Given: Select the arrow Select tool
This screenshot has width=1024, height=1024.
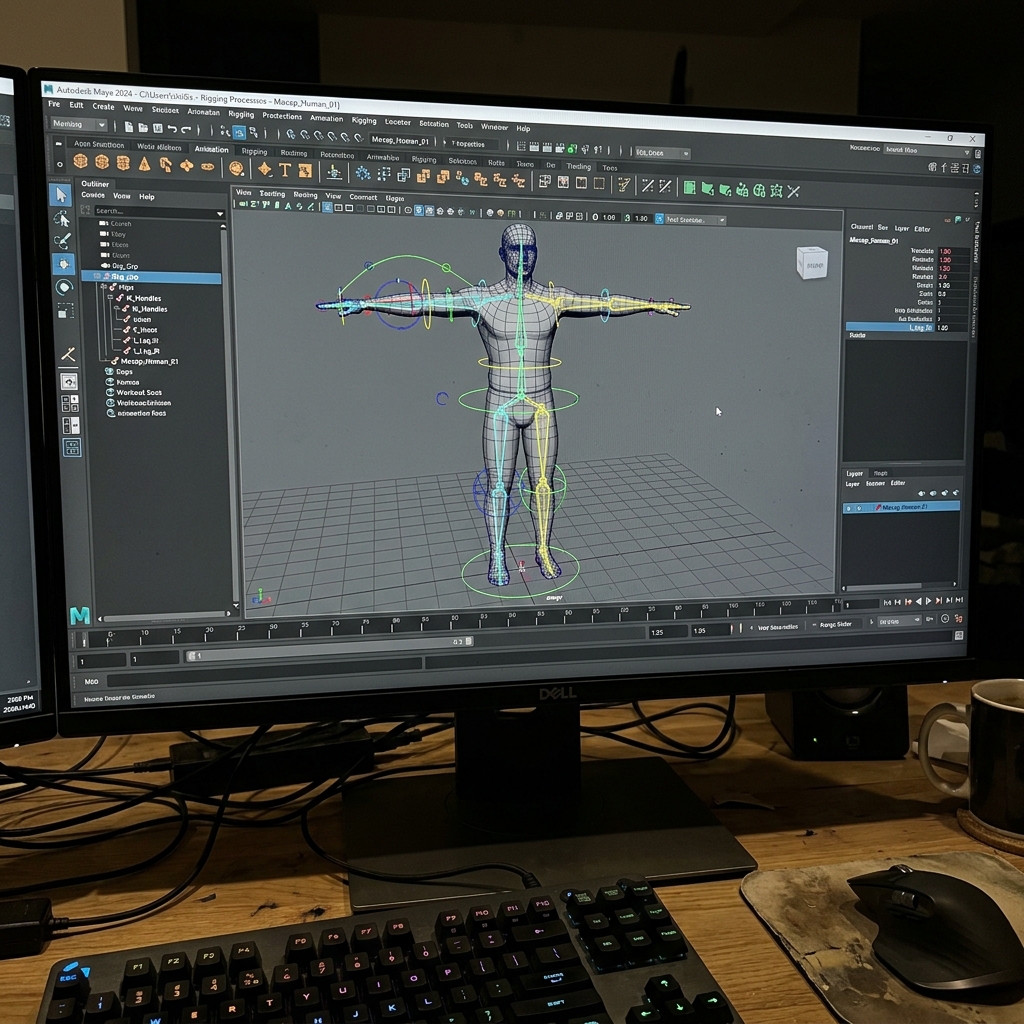Looking at the screenshot, I should coord(61,195).
